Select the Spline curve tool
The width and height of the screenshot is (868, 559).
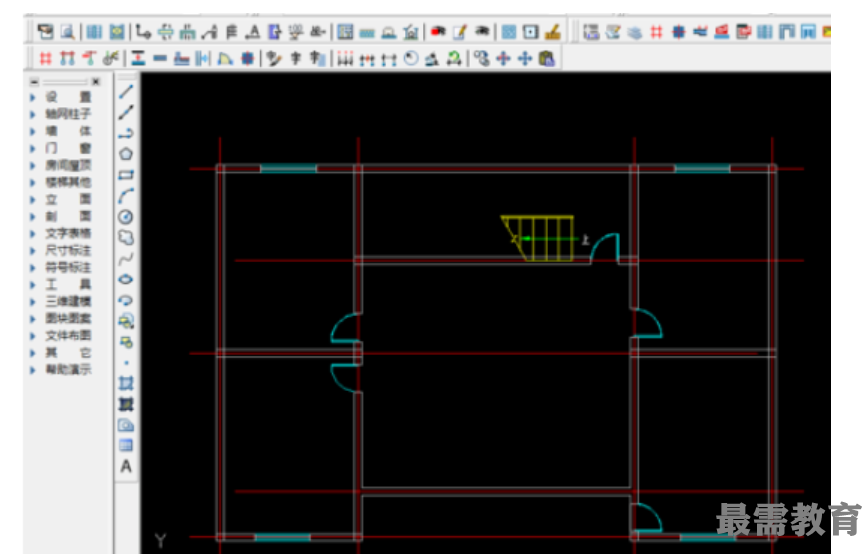(126, 258)
